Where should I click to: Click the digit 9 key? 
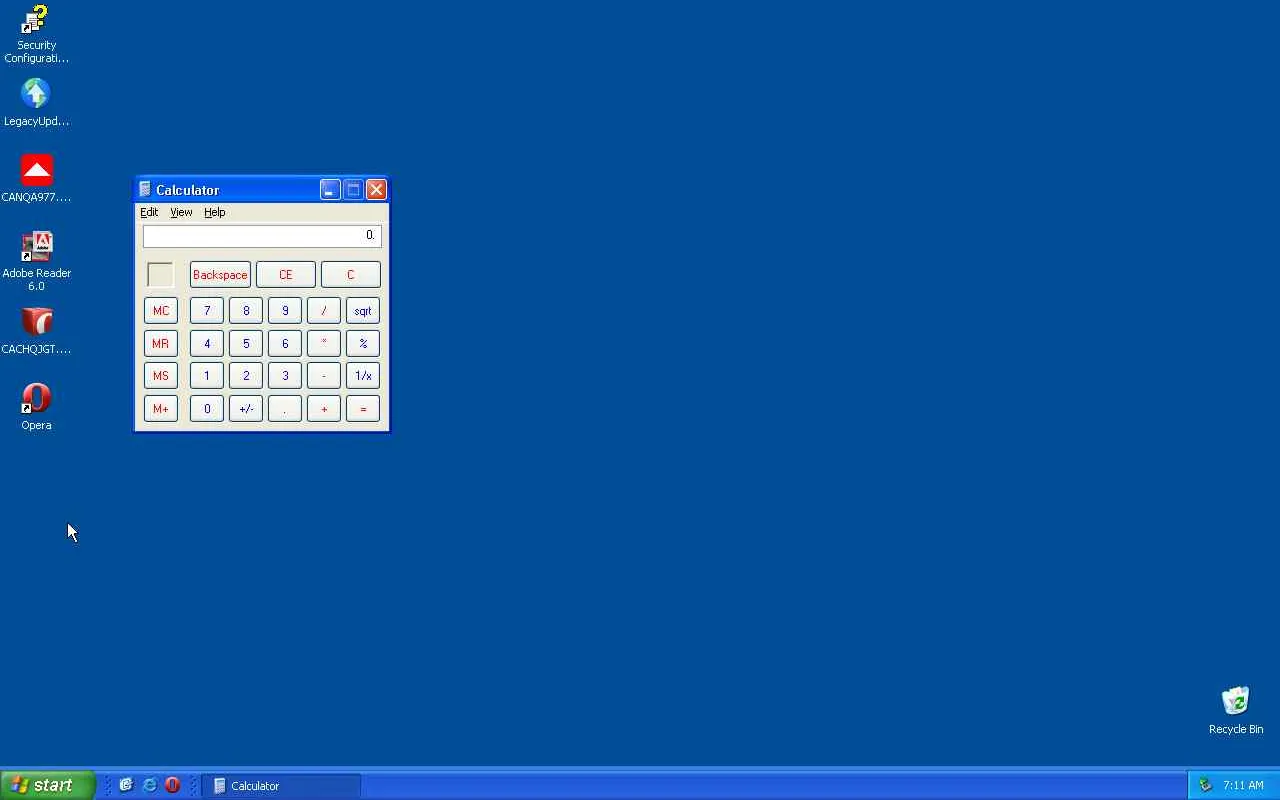(285, 310)
